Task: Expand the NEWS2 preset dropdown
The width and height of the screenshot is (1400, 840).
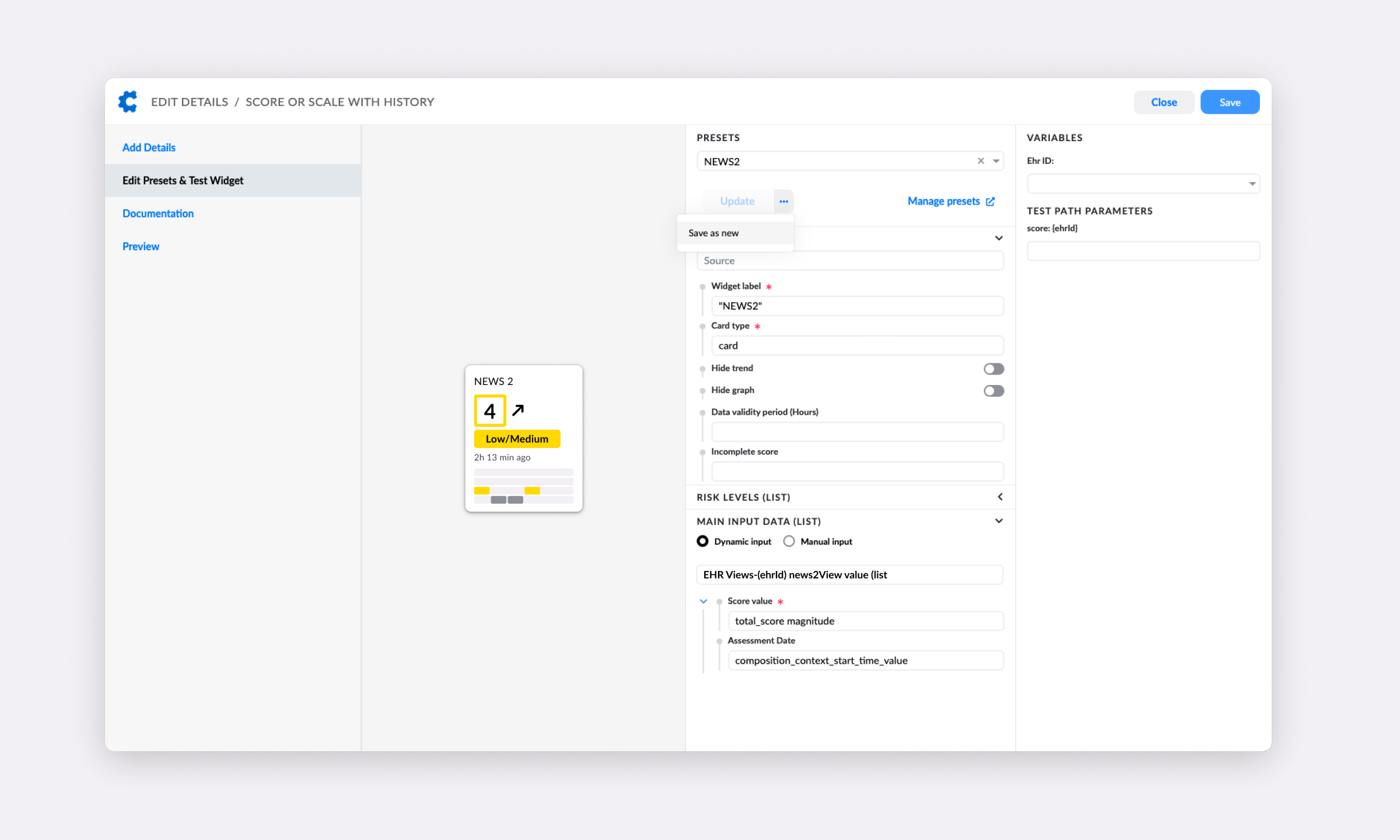Action: pyautogui.click(x=996, y=161)
